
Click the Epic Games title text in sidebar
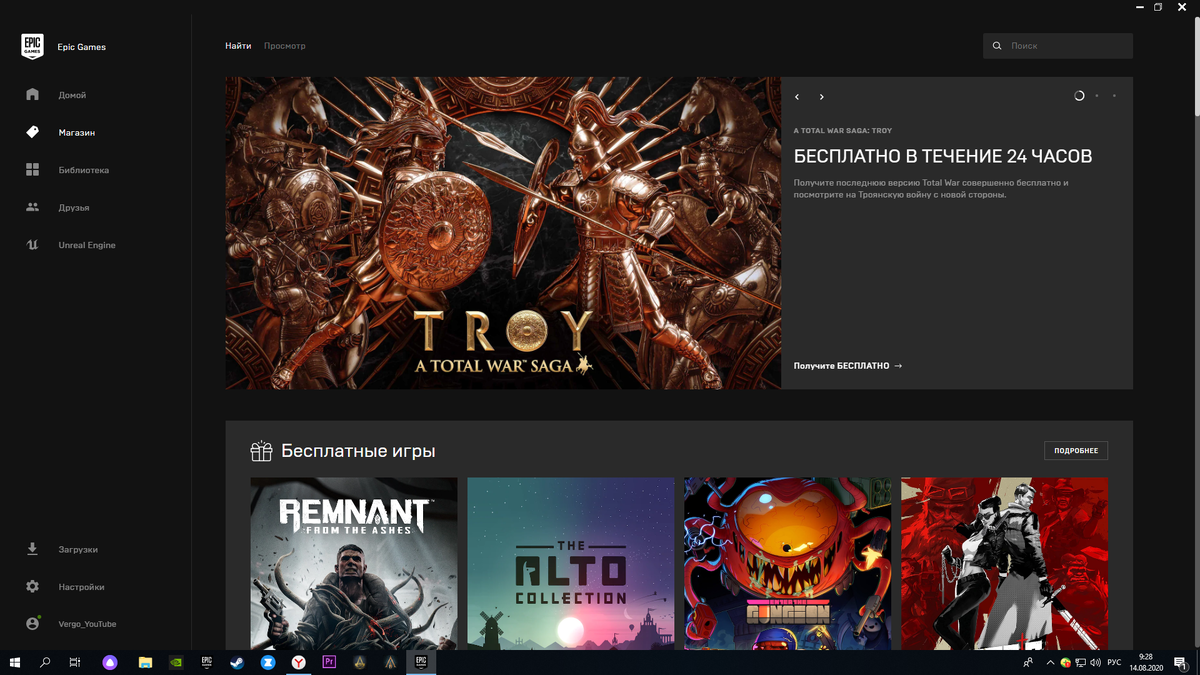pyautogui.click(x=81, y=47)
